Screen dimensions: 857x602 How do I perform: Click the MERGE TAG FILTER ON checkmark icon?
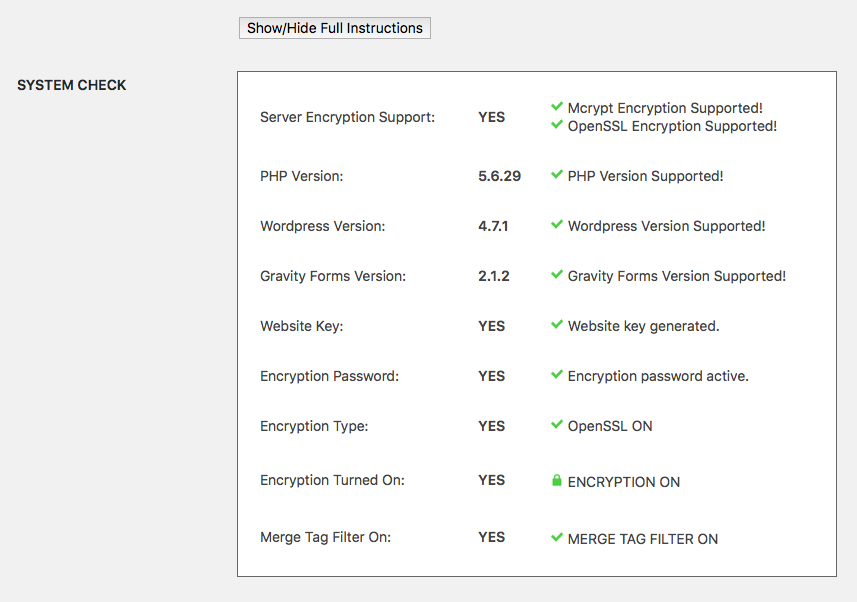click(557, 537)
